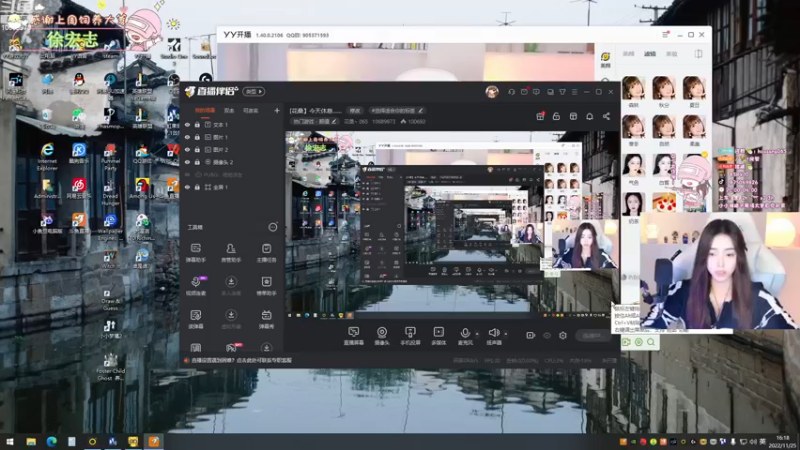Toggle preview eye icon in bottom bar
The image size is (800, 450).
[547, 335]
